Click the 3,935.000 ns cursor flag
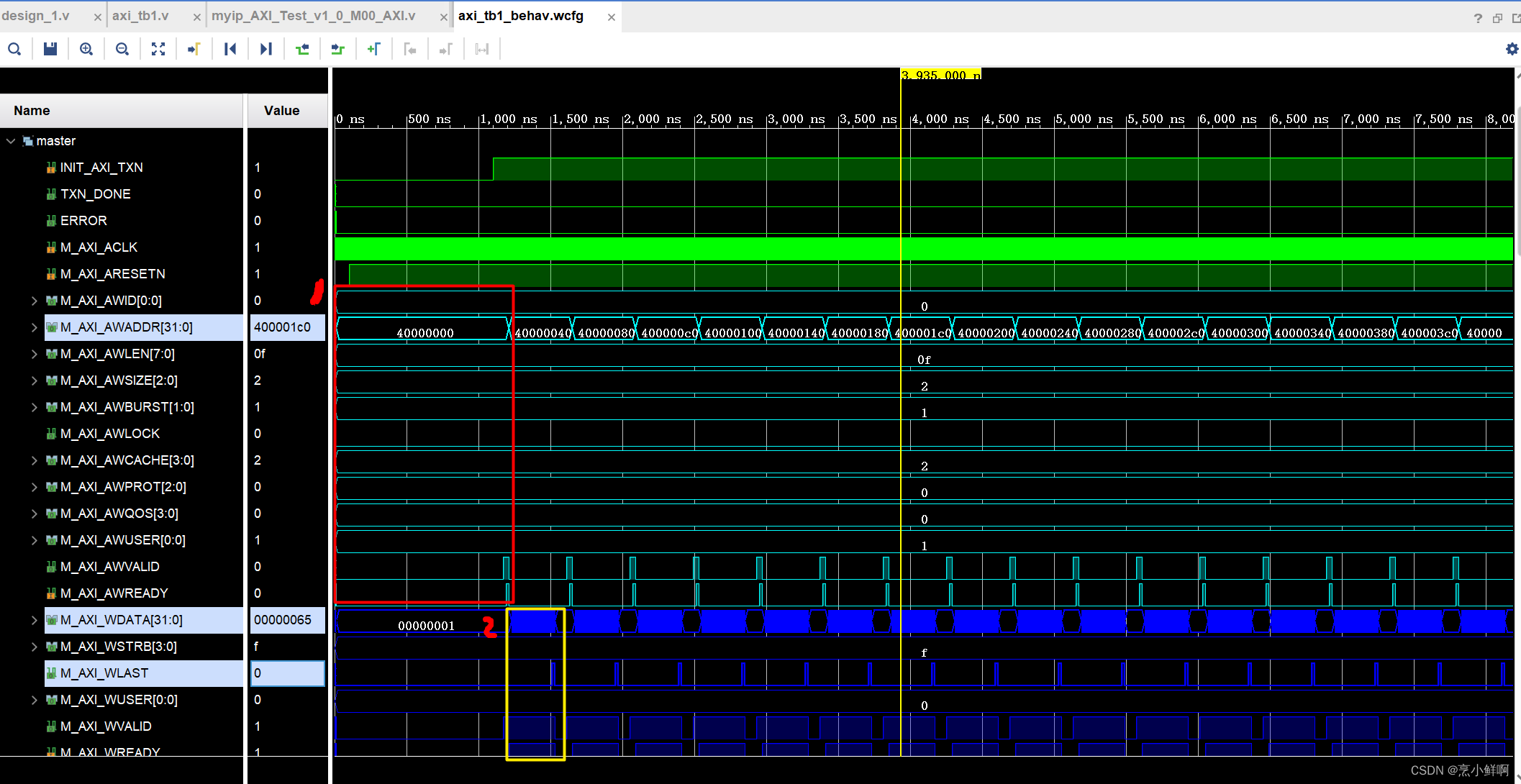The width and height of the screenshot is (1521, 784). [x=941, y=75]
